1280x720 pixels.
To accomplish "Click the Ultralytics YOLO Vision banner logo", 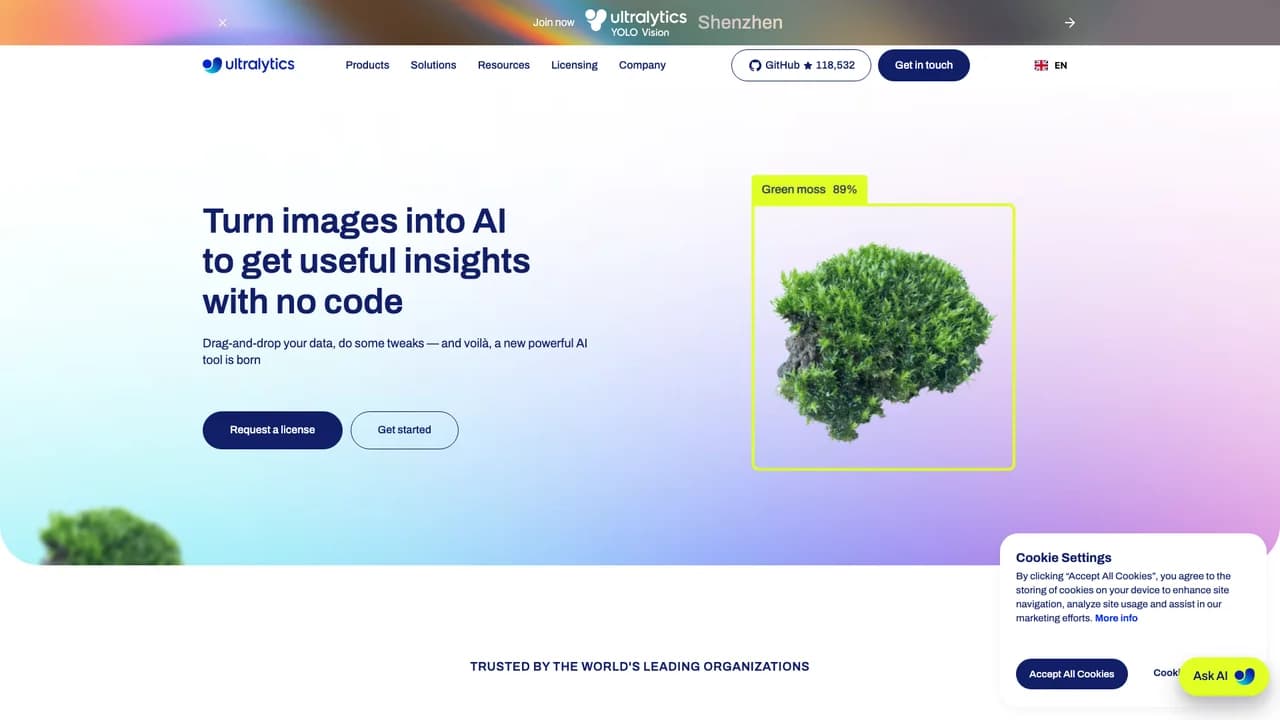I will click(x=636, y=22).
